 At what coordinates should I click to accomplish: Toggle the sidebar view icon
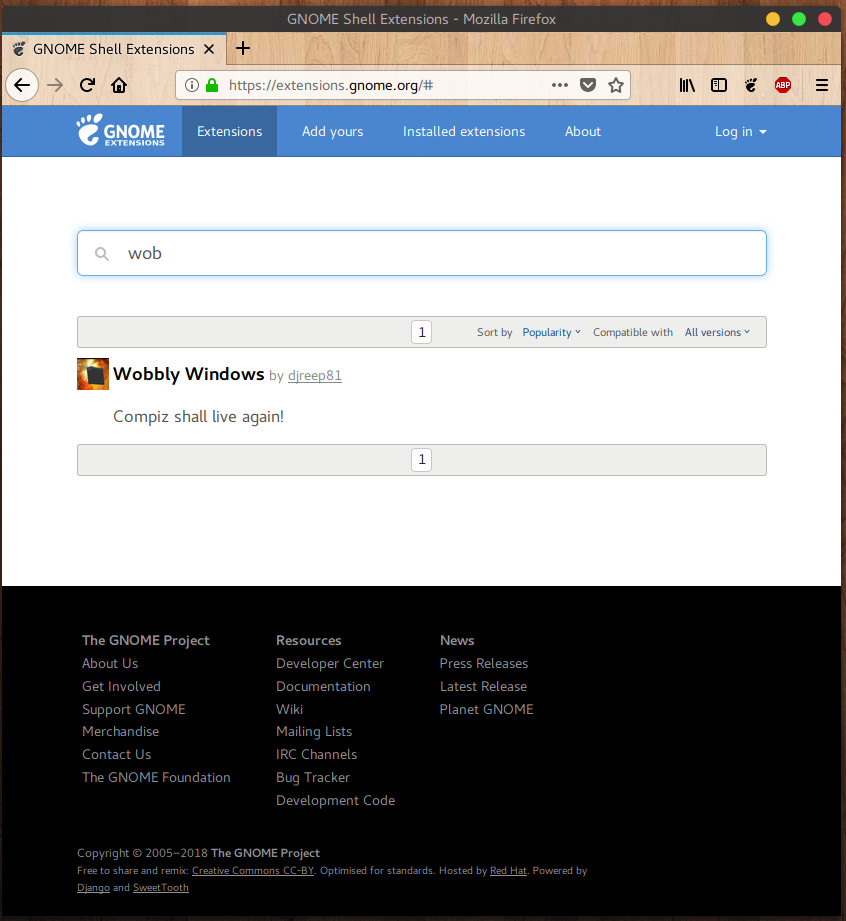[719, 85]
